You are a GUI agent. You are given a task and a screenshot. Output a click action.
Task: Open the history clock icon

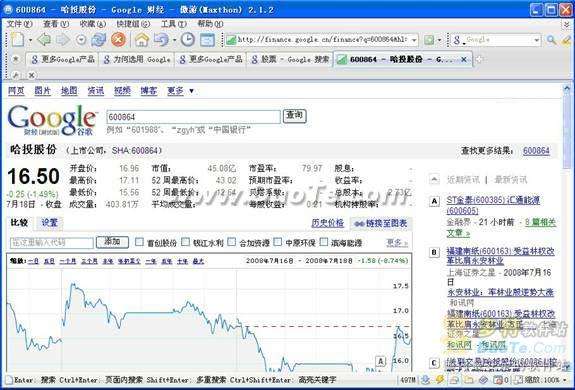[x=188, y=40]
